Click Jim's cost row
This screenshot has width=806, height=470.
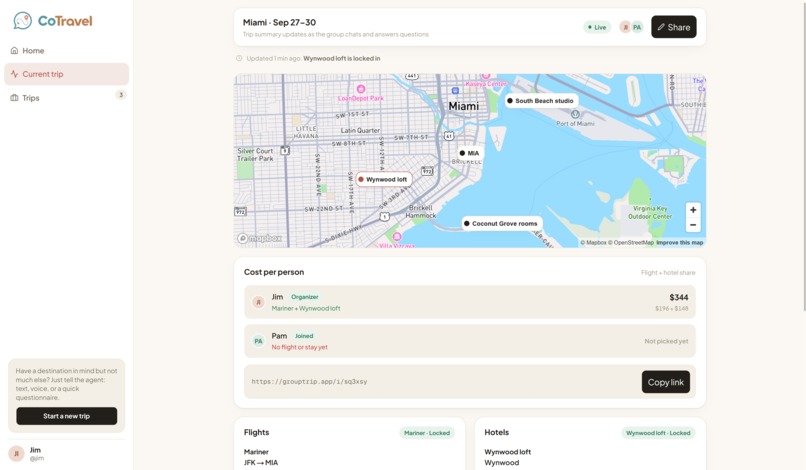[469, 302]
